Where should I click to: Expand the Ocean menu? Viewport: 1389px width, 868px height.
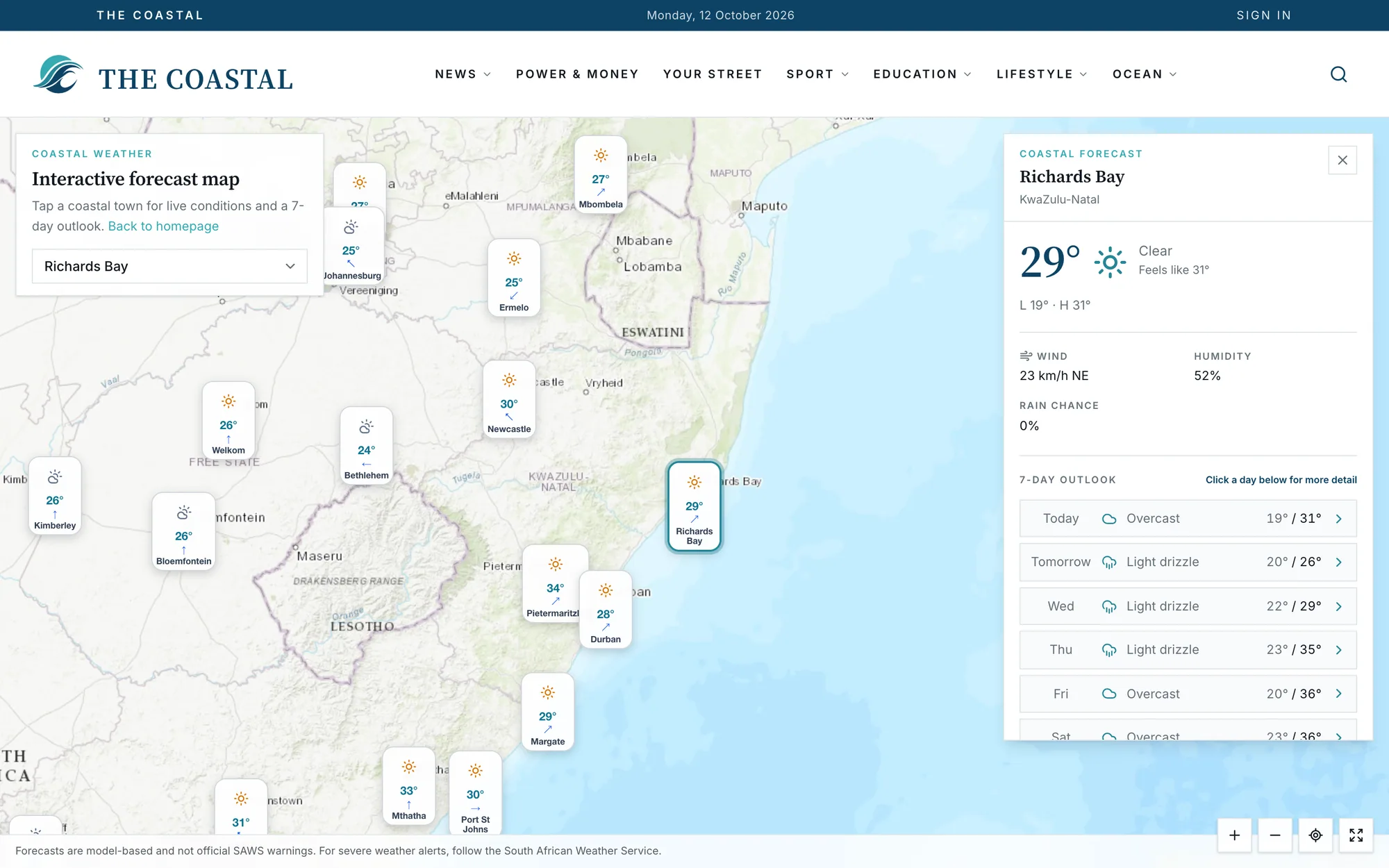(x=1145, y=74)
